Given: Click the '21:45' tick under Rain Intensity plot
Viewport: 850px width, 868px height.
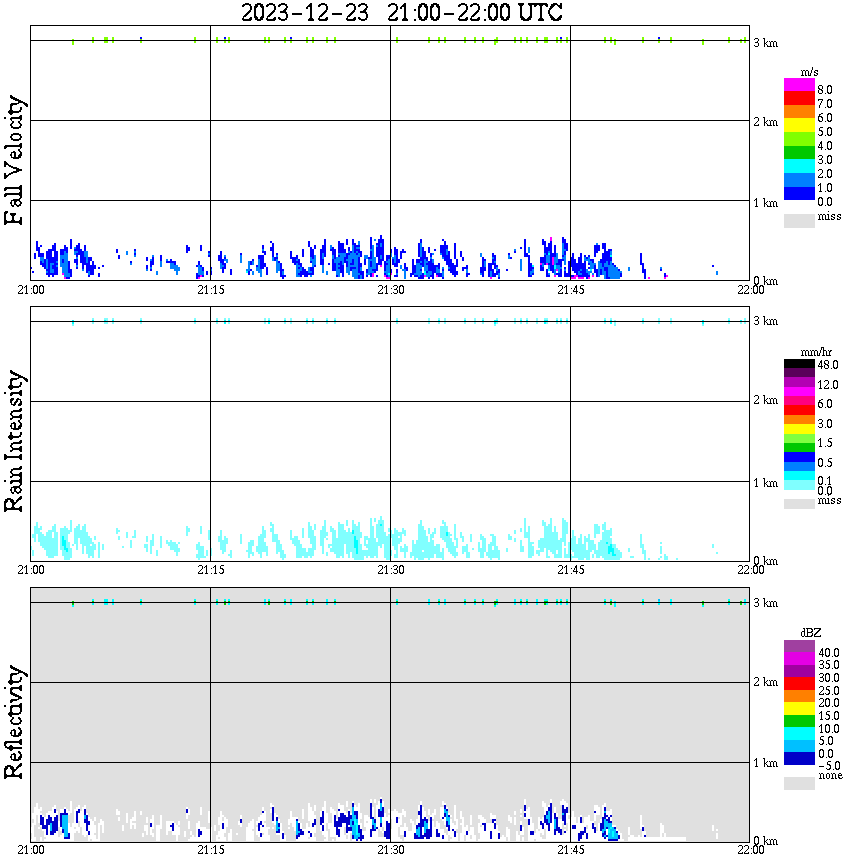Looking at the screenshot, I should pyautogui.click(x=571, y=570).
